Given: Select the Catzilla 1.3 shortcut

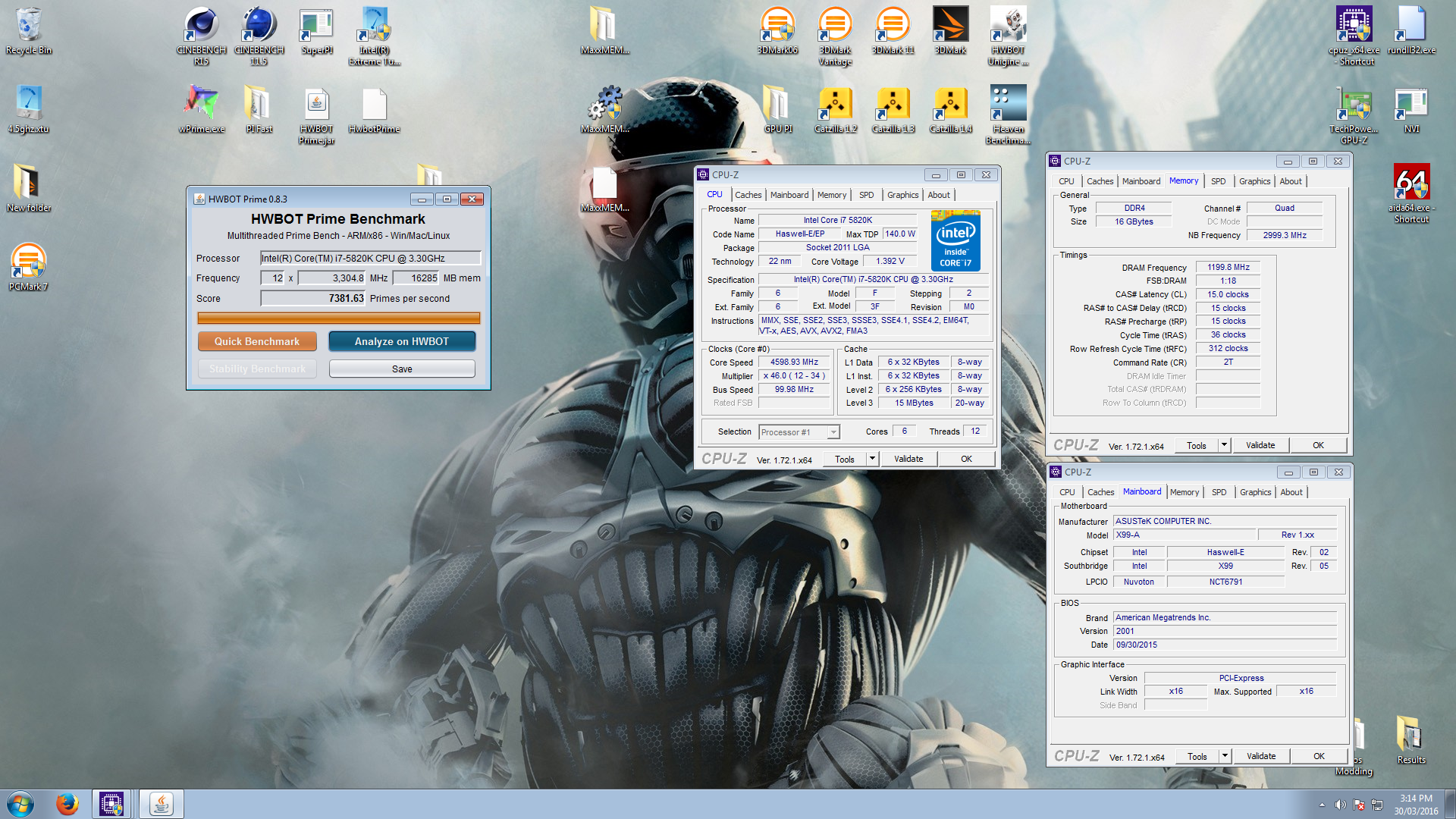Looking at the screenshot, I should click(x=893, y=110).
